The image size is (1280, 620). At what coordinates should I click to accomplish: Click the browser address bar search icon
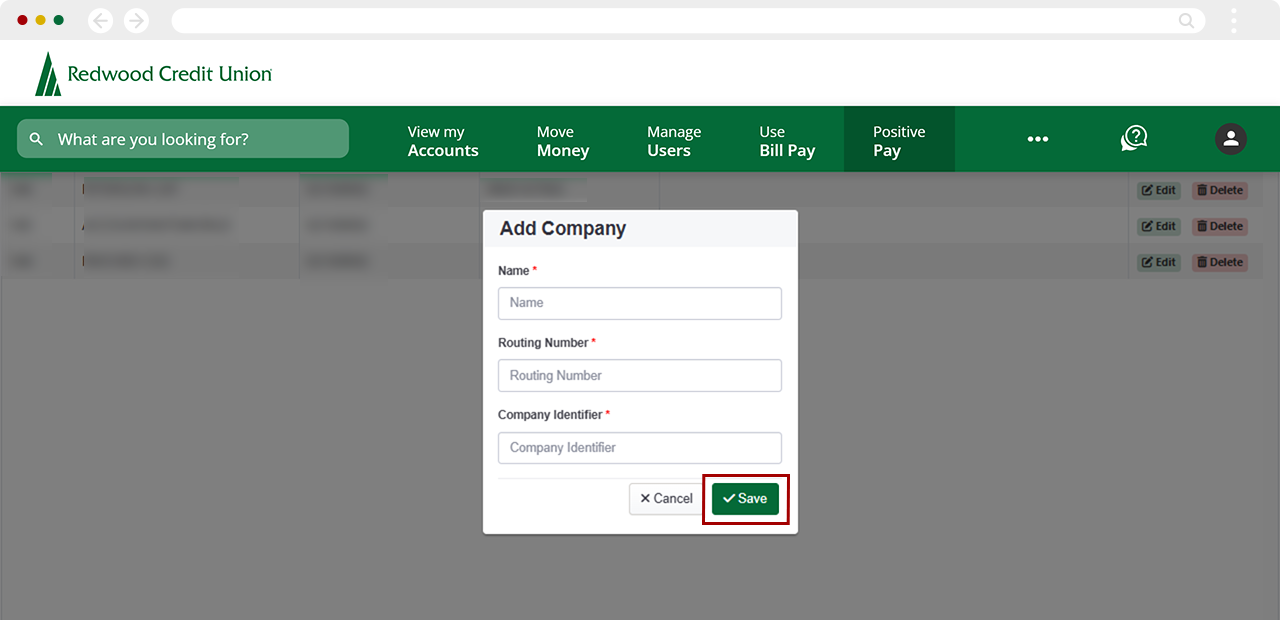tap(1186, 20)
